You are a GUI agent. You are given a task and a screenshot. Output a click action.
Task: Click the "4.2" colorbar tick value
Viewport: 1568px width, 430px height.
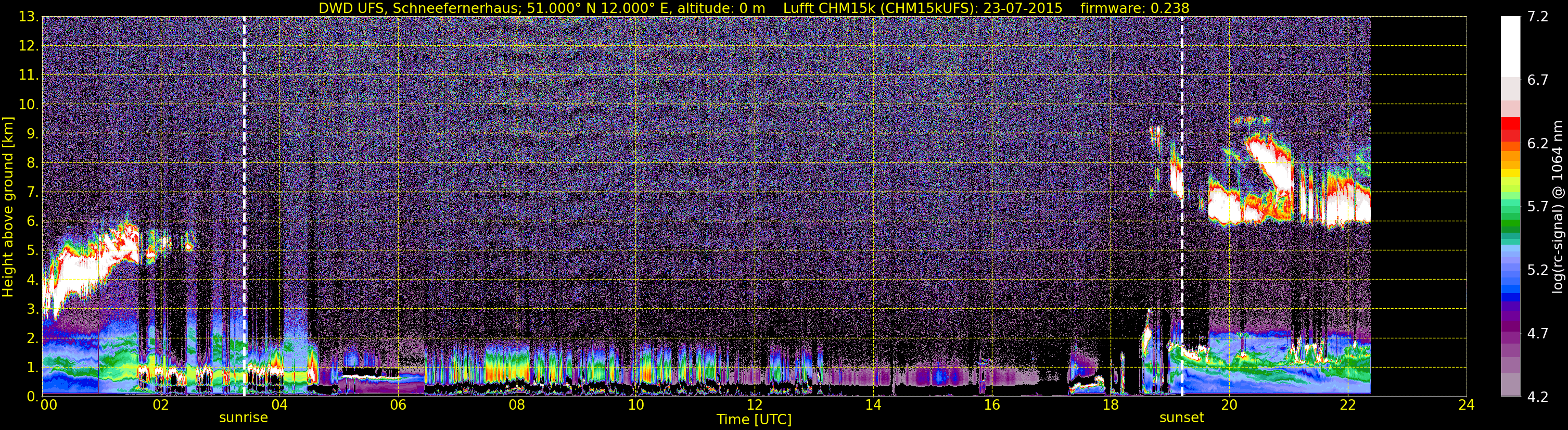1538,397
